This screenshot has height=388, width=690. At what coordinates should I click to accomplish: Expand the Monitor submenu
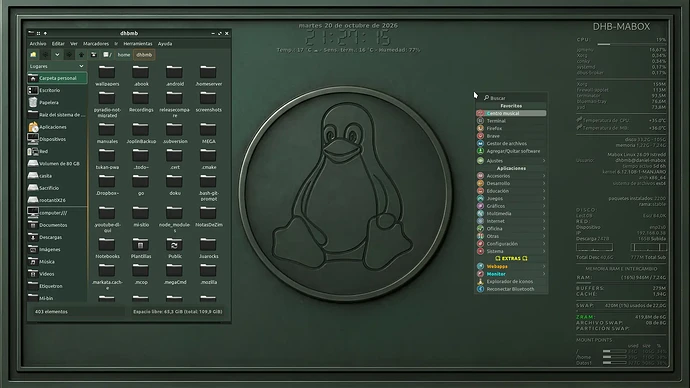pos(511,274)
